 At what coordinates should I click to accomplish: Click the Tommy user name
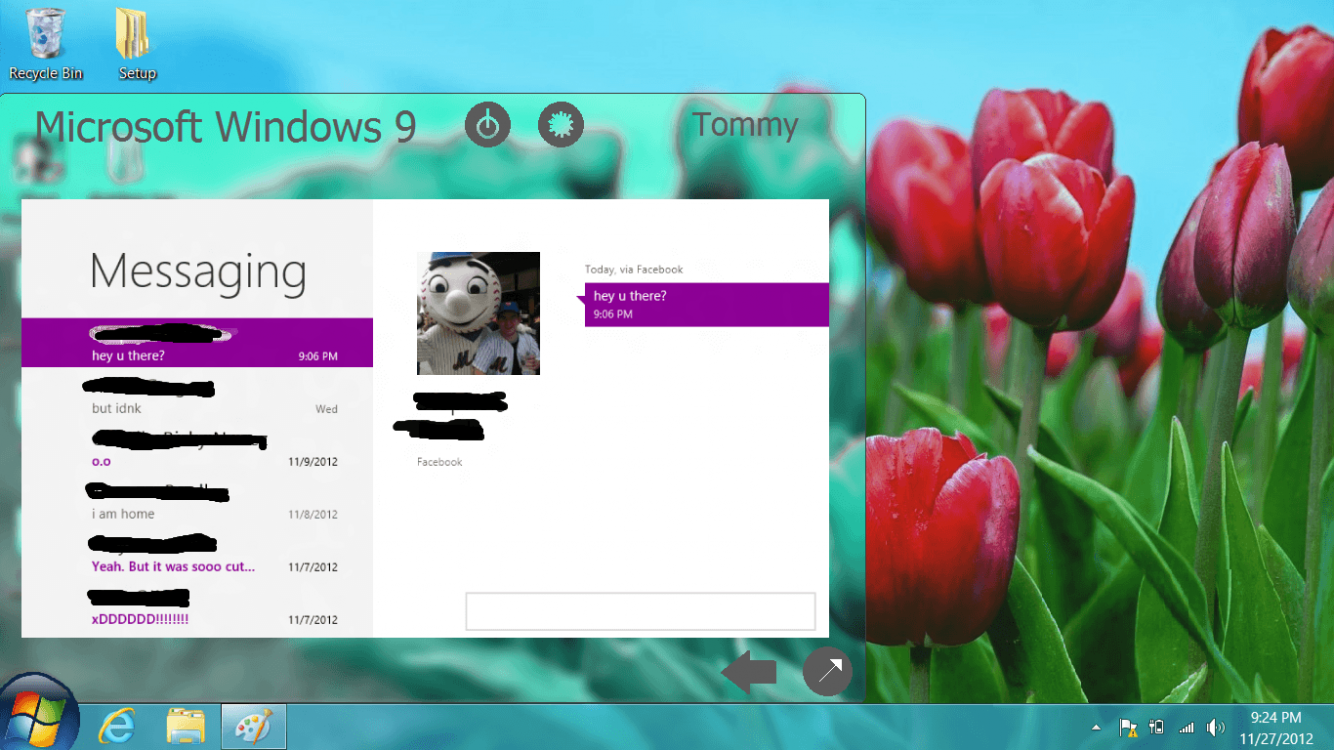(x=745, y=125)
